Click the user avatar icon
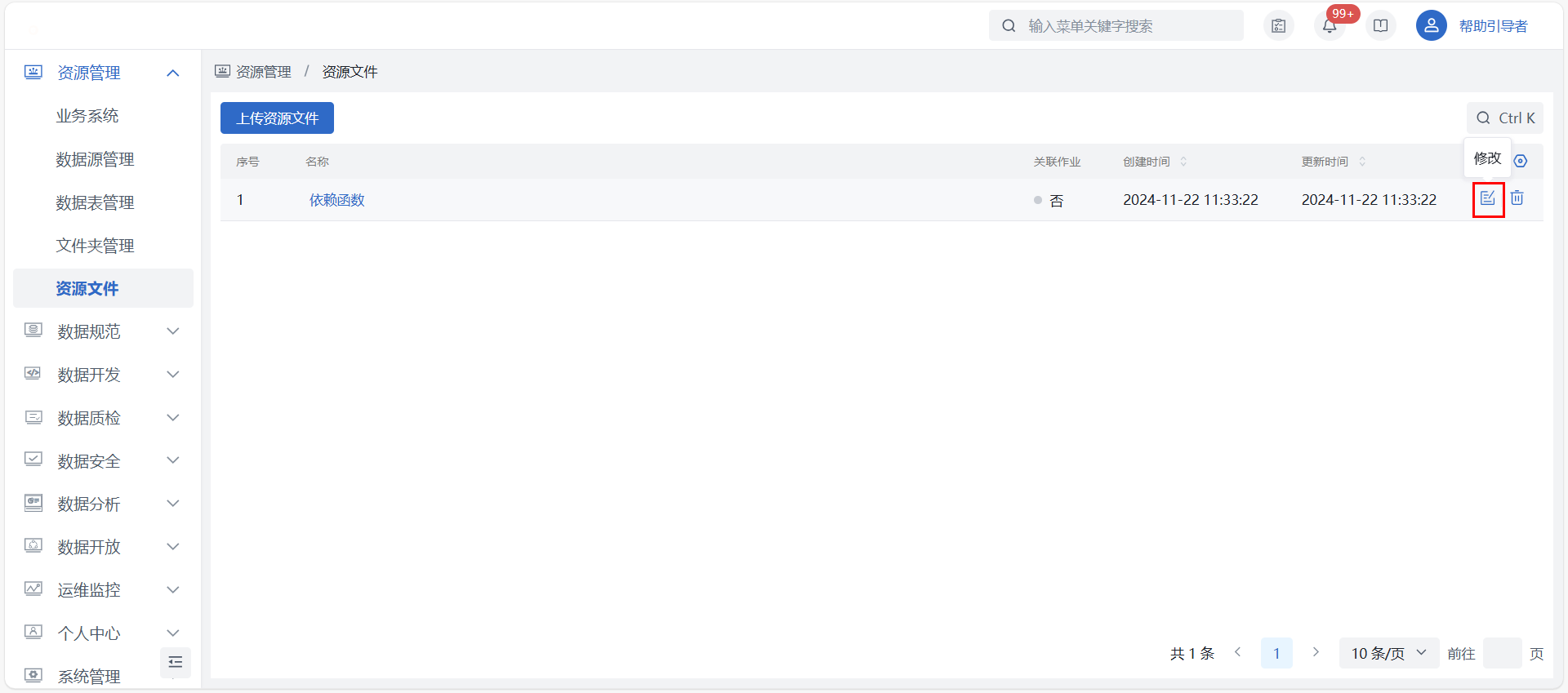This screenshot has width=1568, height=693. pyautogui.click(x=1432, y=26)
